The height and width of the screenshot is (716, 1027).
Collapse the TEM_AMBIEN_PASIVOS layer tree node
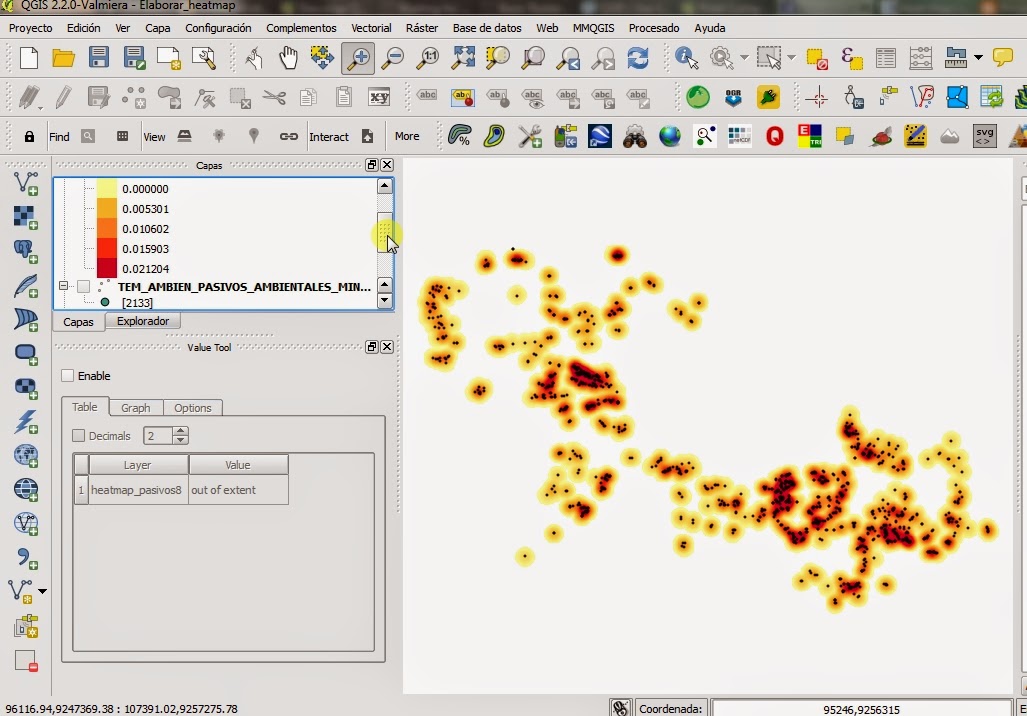click(64, 286)
